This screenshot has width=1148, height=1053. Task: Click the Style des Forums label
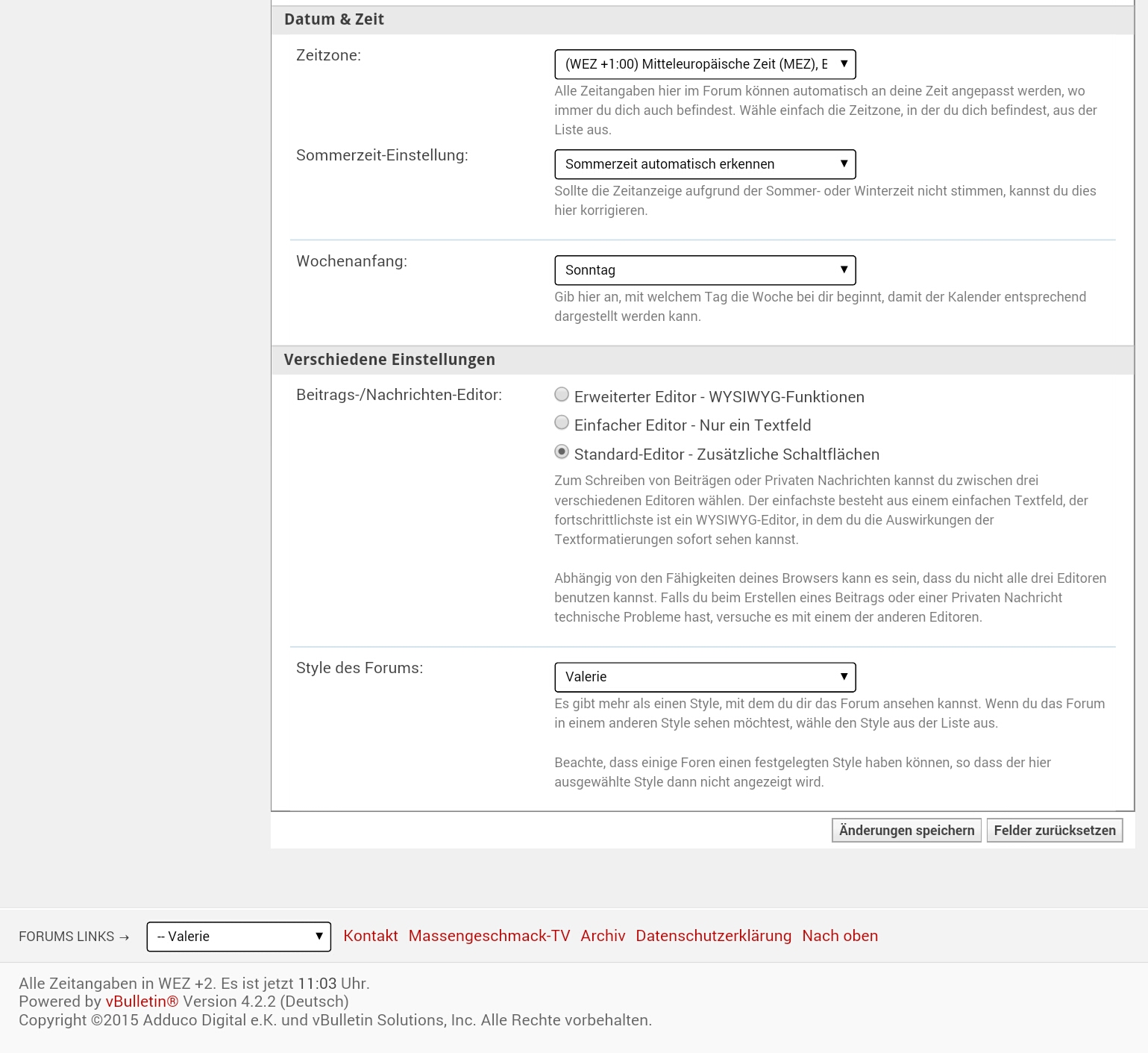click(x=360, y=668)
